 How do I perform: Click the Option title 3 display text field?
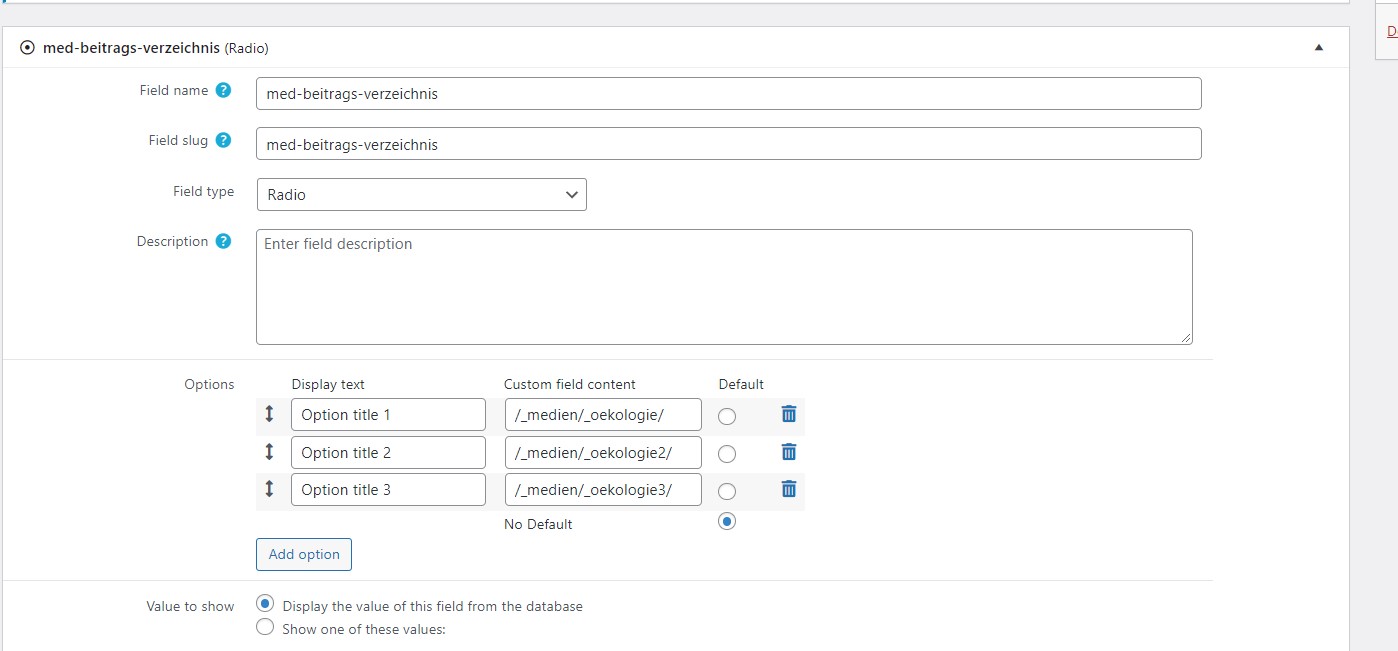[x=388, y=490]
